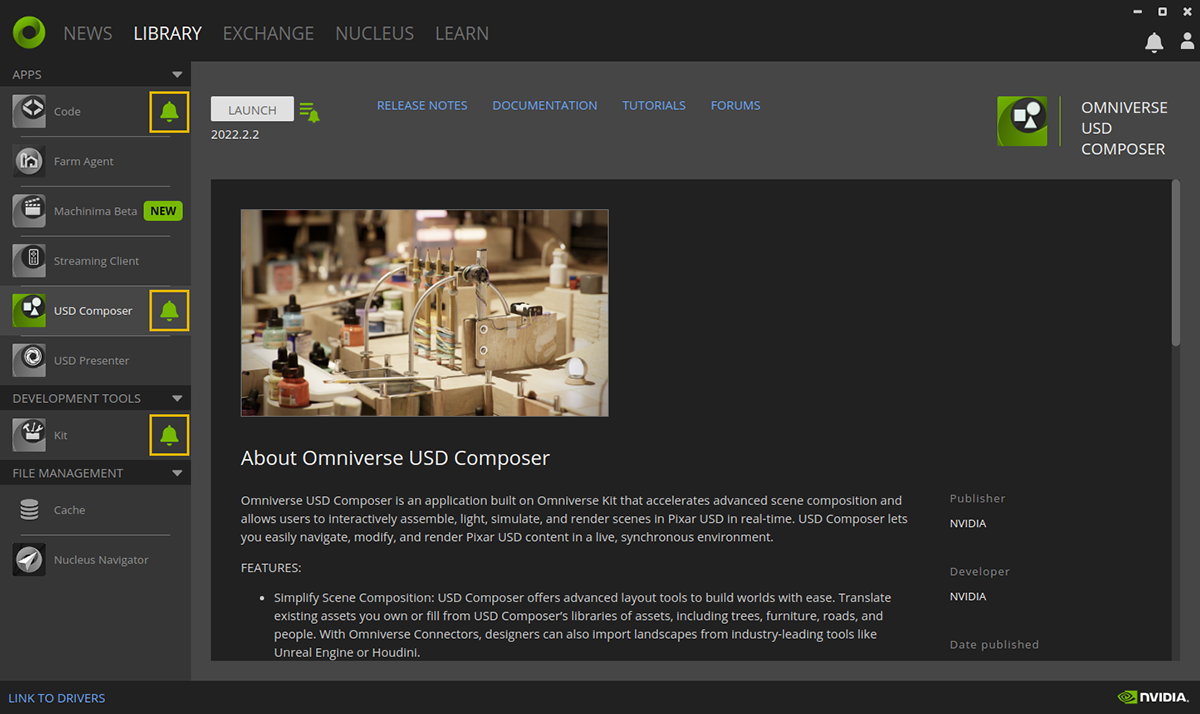
Task: Switch to the NEWS tab
Action: coord(88,33)
